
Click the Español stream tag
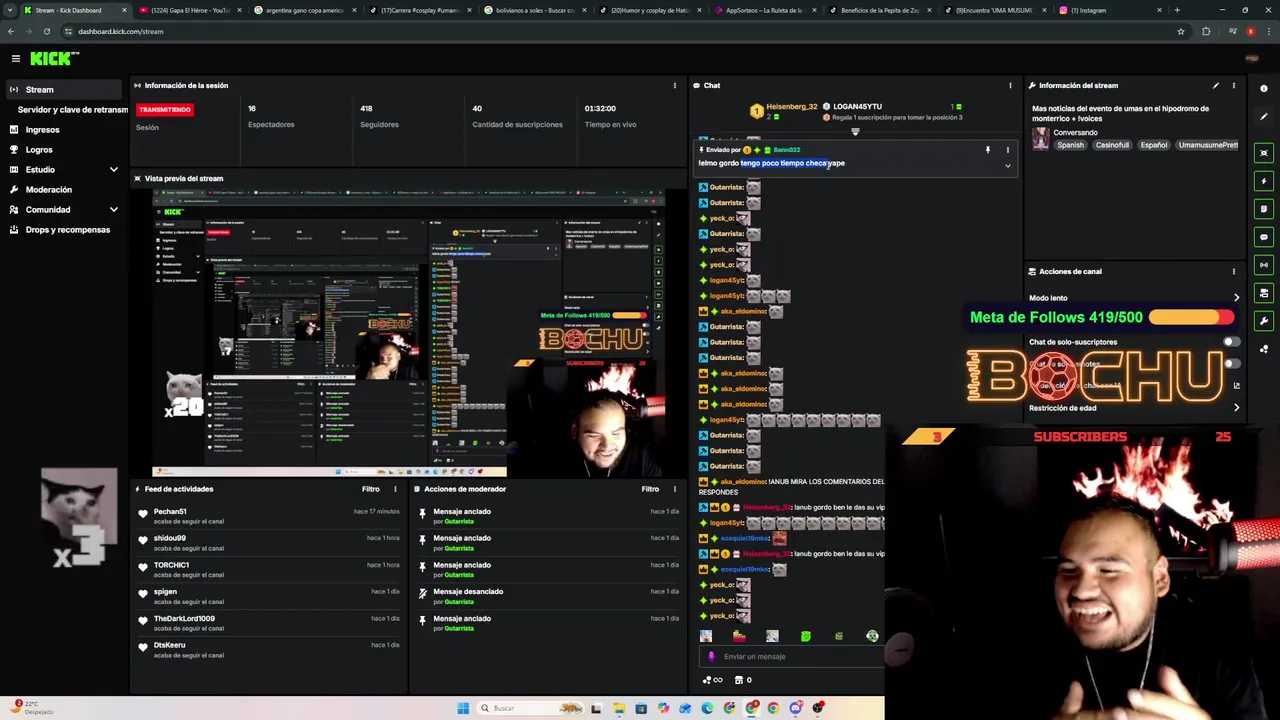(x=1154, y=145)
